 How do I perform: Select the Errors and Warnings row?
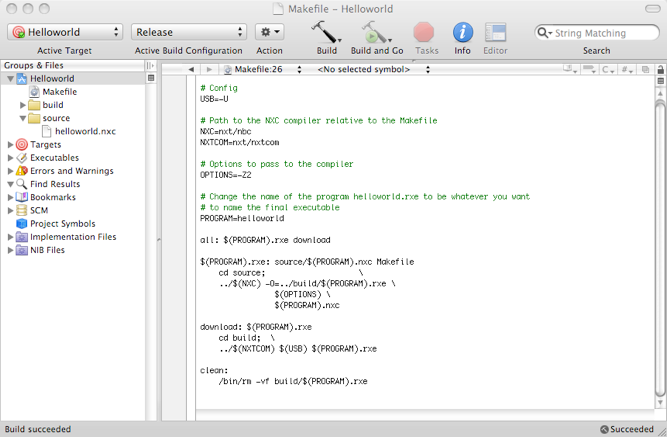[73, 171]
